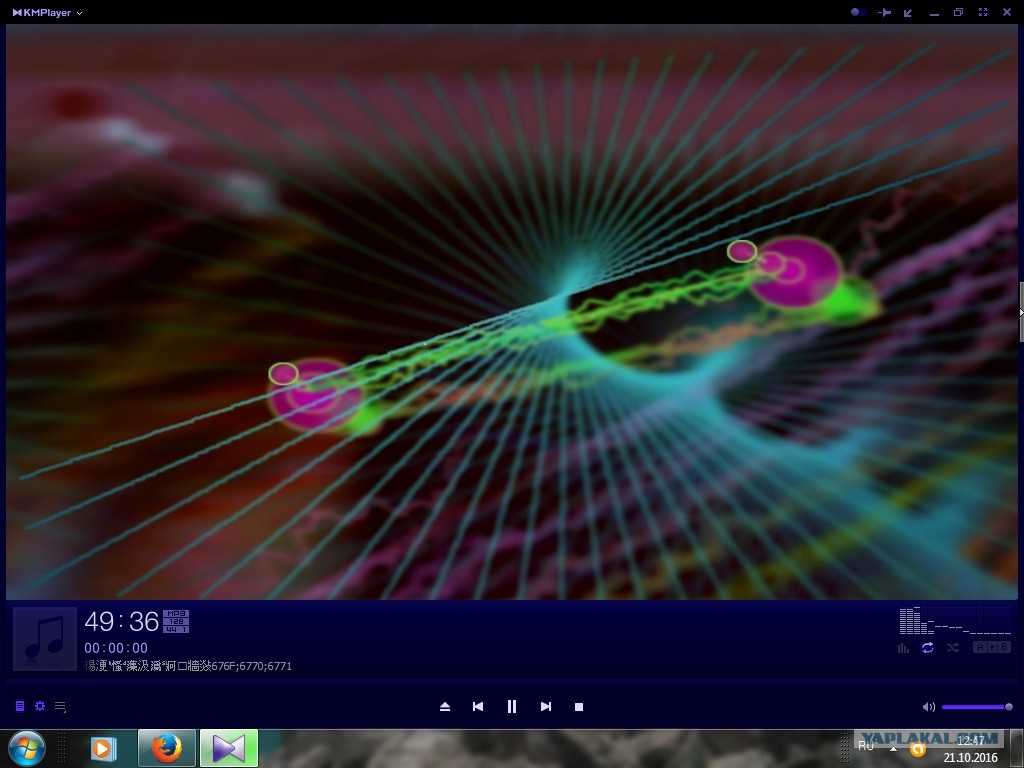Switch to Firefox in the taskbar
Screen dimensions: 1024x768
click(x=167, y=748)
